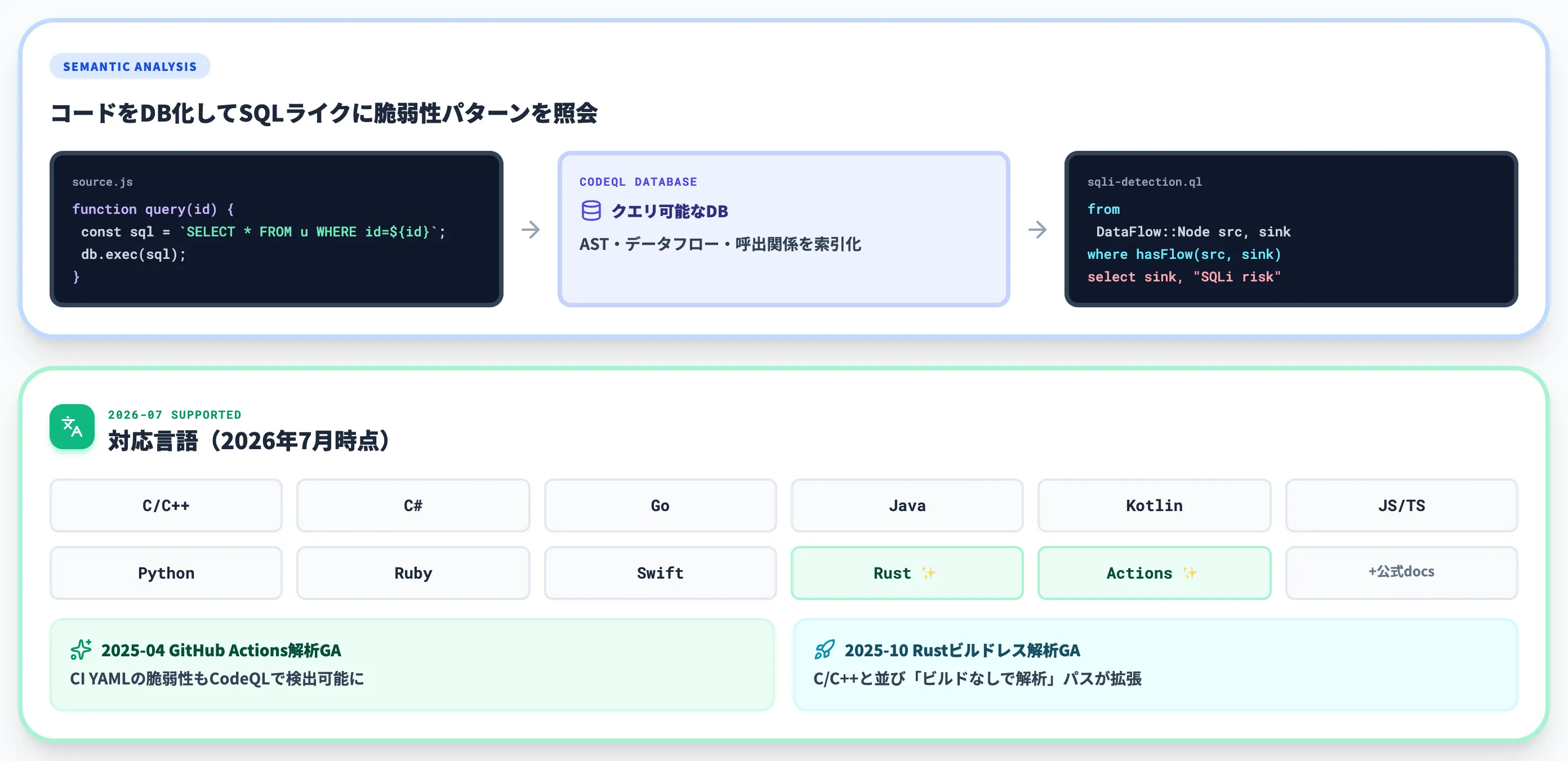Click the 2026-07 SUPPORTED label
This screenshot has height=761, width=1568.
175,415
